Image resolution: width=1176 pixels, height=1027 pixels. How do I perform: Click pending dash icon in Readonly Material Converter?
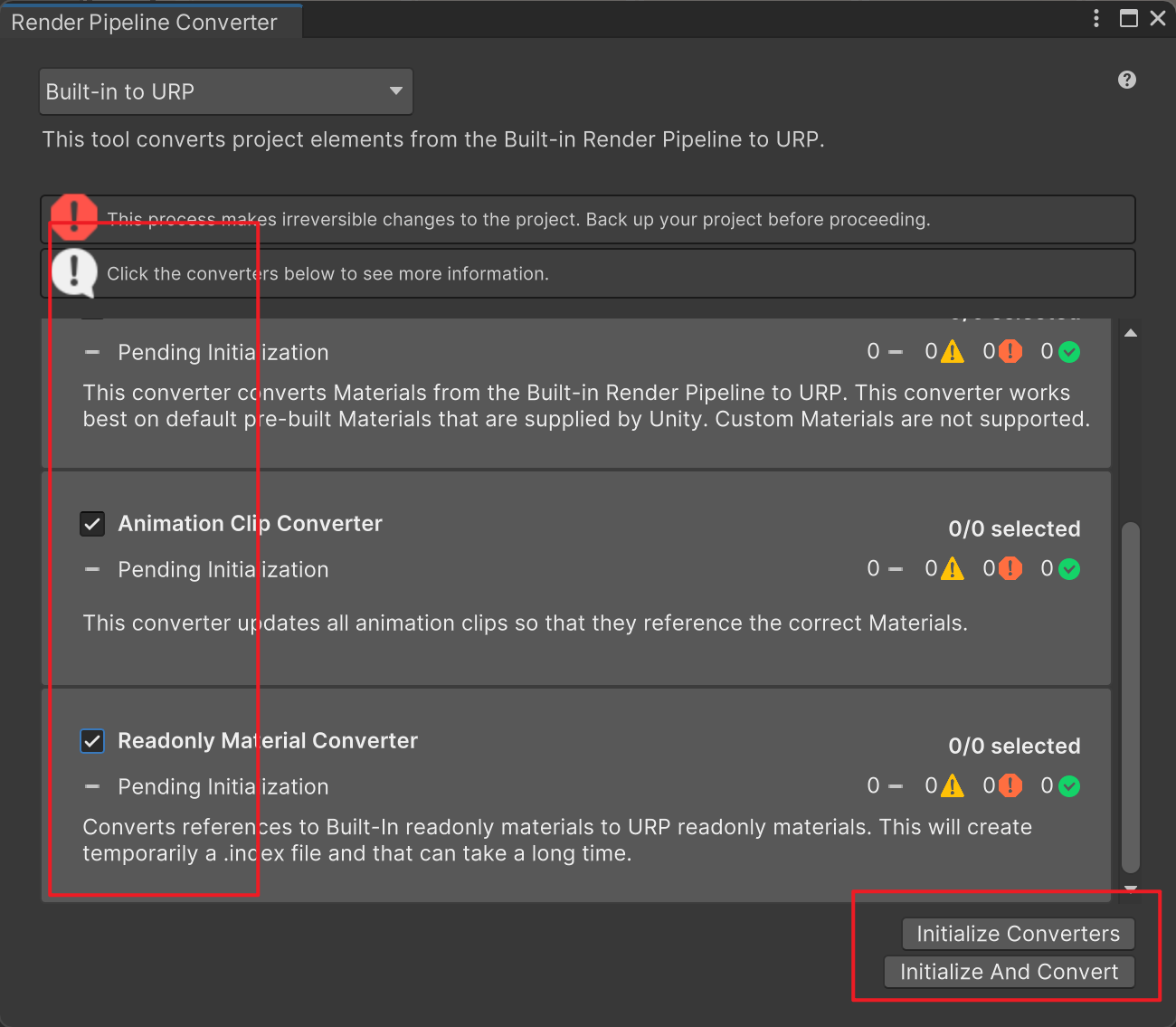coord(91,786)
